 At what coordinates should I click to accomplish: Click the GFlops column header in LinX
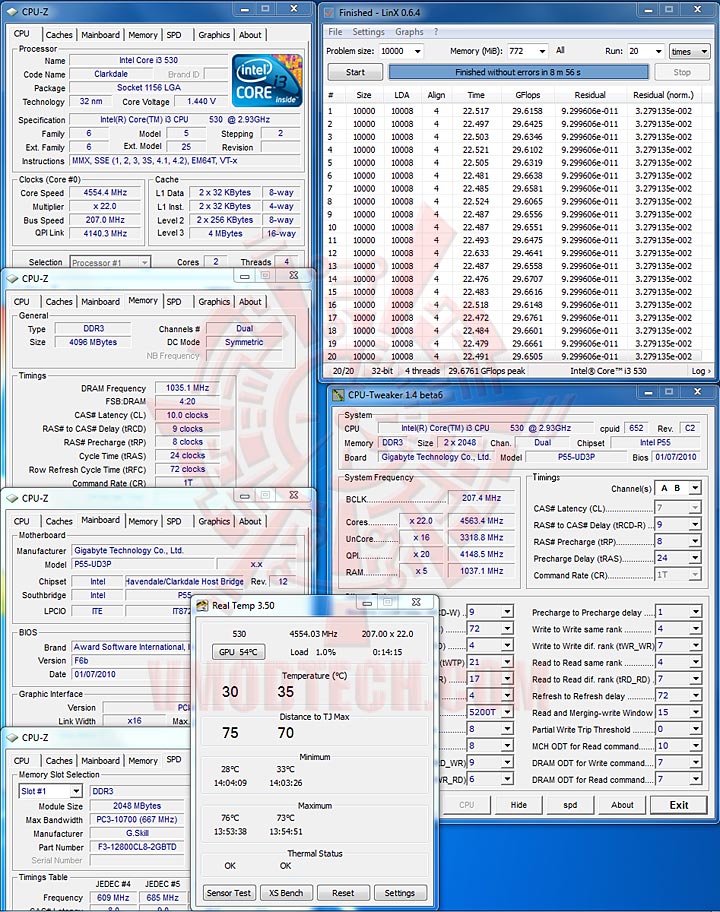tap(527, 95)
